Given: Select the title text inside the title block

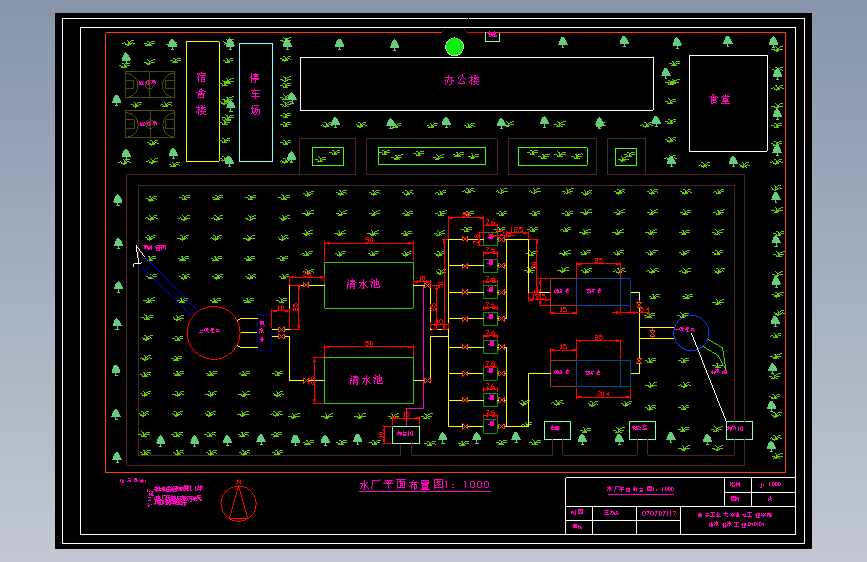Looking at the screenshot, I should [x=640, y=489].
